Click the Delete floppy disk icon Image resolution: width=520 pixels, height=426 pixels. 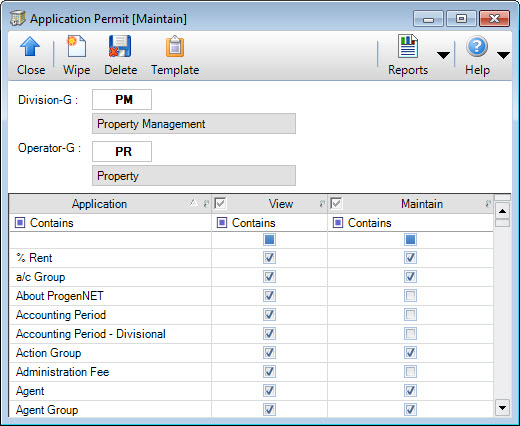pyautogui.click(x=120, y=46)
